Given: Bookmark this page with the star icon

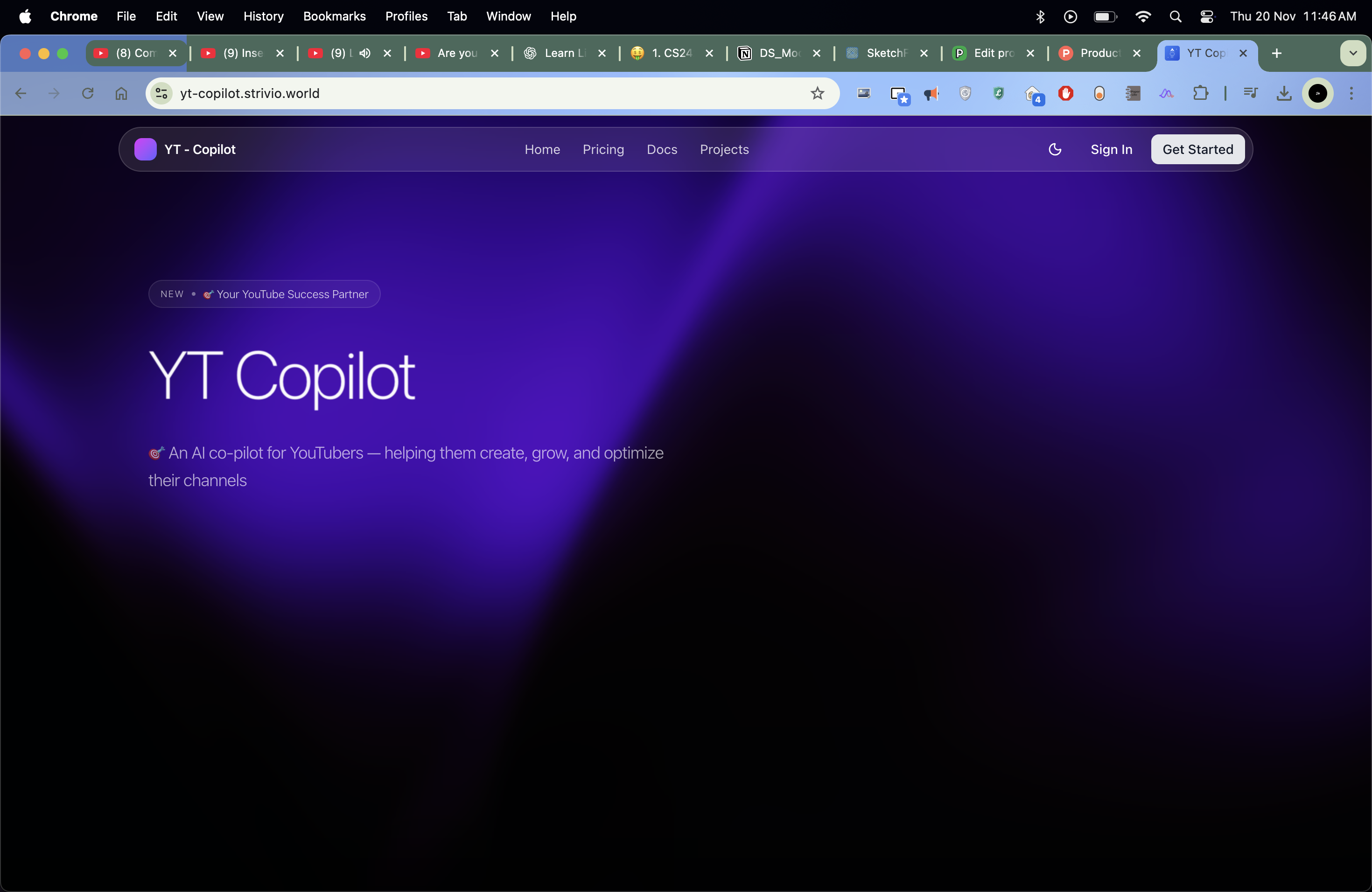Looking at the screenshot, I should 817,93.
